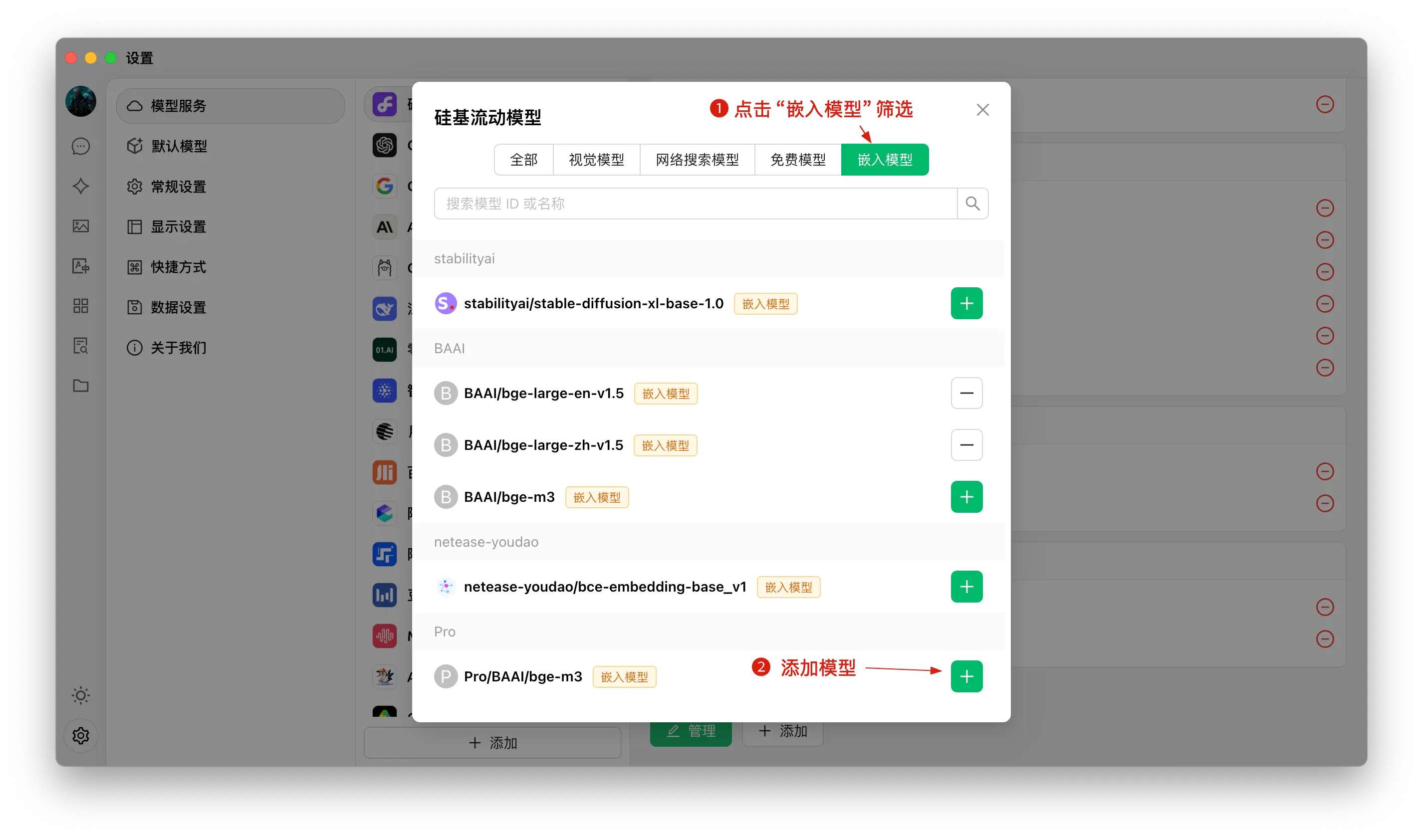Select the 免费模型 filter tab

pos(797,160)
